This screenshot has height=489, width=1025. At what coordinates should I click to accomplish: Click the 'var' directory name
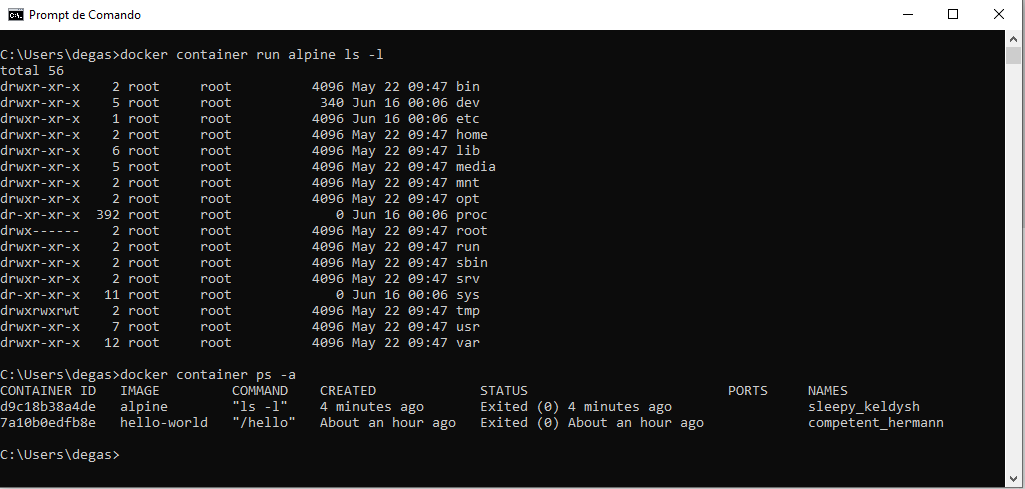point(468,343)
